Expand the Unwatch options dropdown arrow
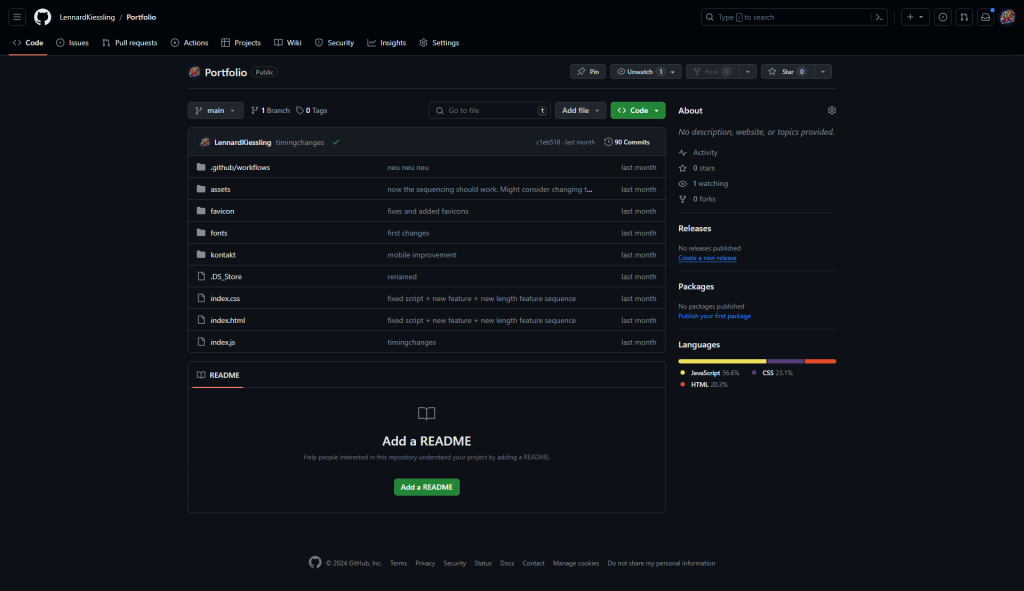The width and height of the screenshot is (1024, 591). point(673,72)
